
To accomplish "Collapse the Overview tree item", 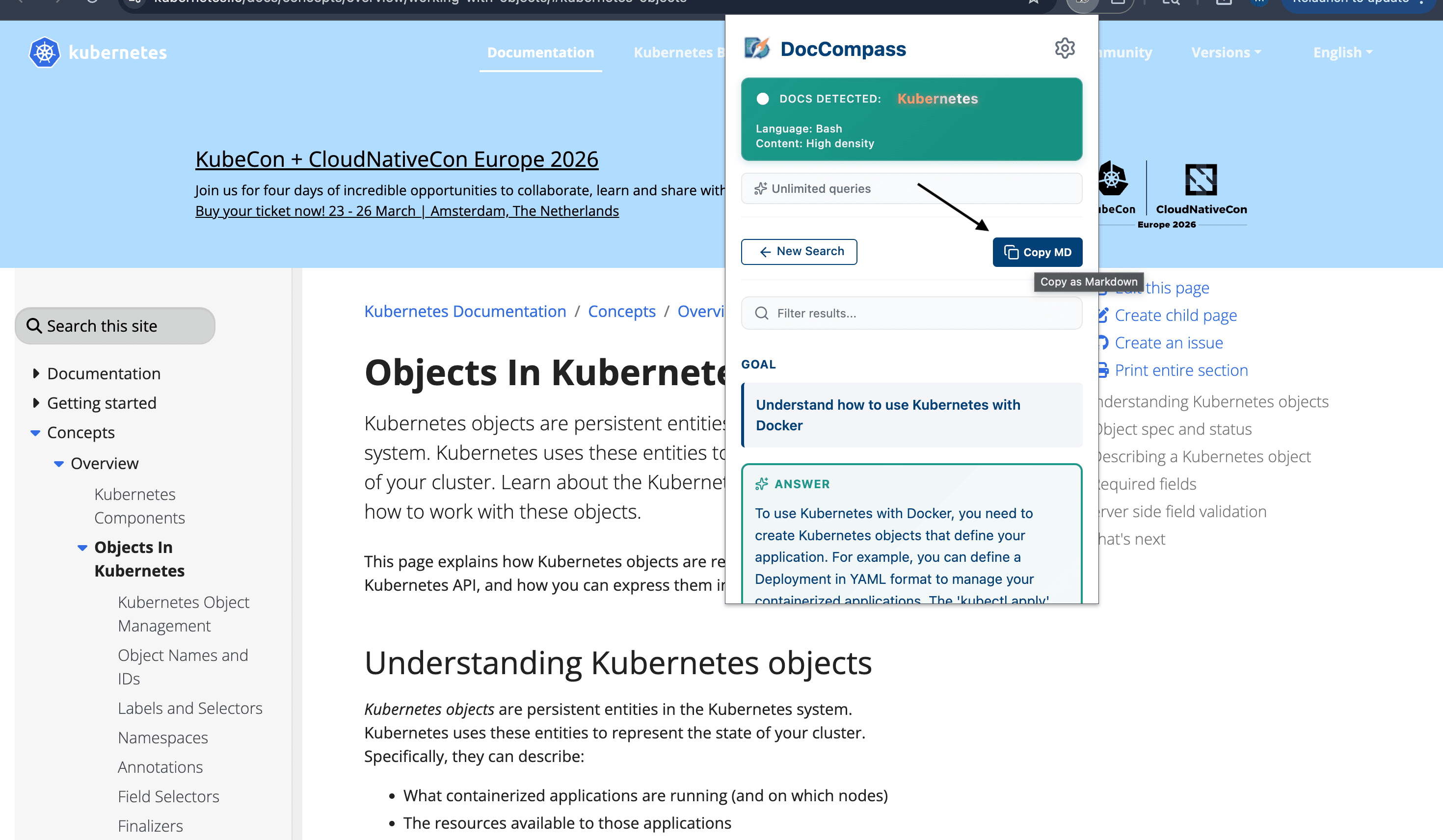I will [59, 463].
